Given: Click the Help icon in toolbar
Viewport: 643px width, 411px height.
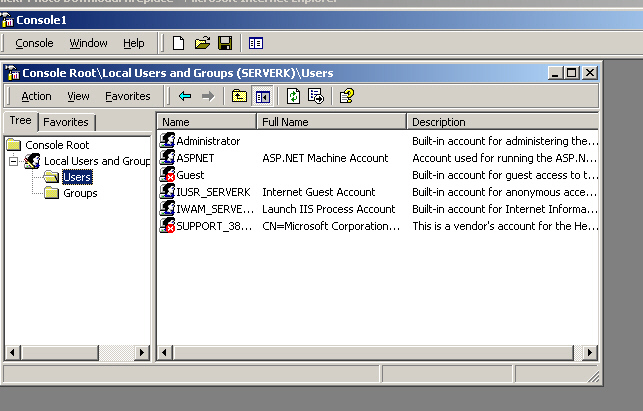Looking at the screenshot, I should pos(347,96).
